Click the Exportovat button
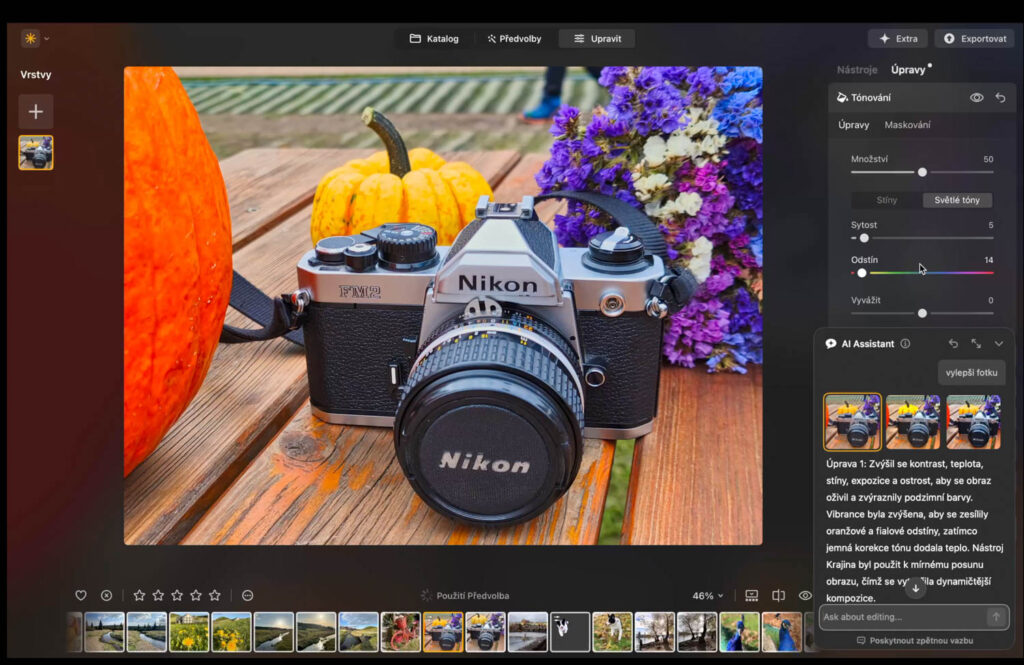 point(974,39)
